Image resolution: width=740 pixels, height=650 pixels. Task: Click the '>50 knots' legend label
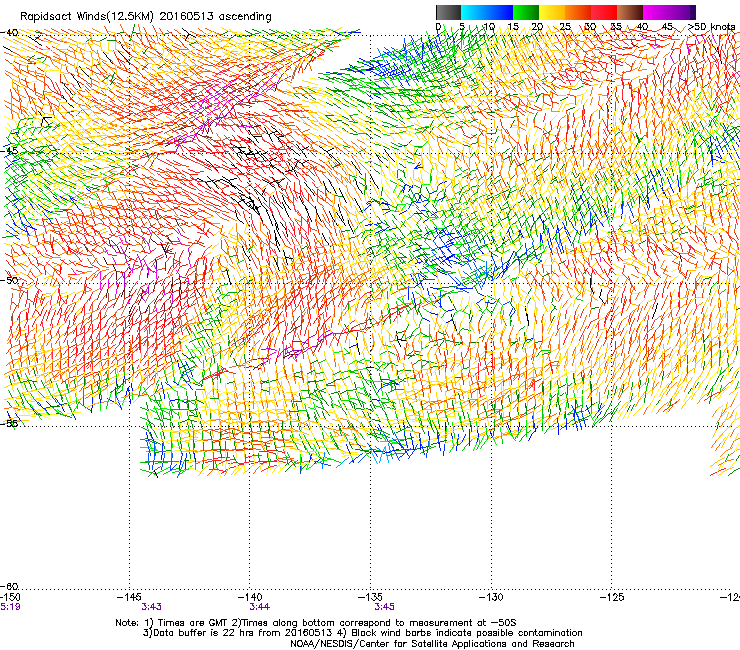click(711, 26)
